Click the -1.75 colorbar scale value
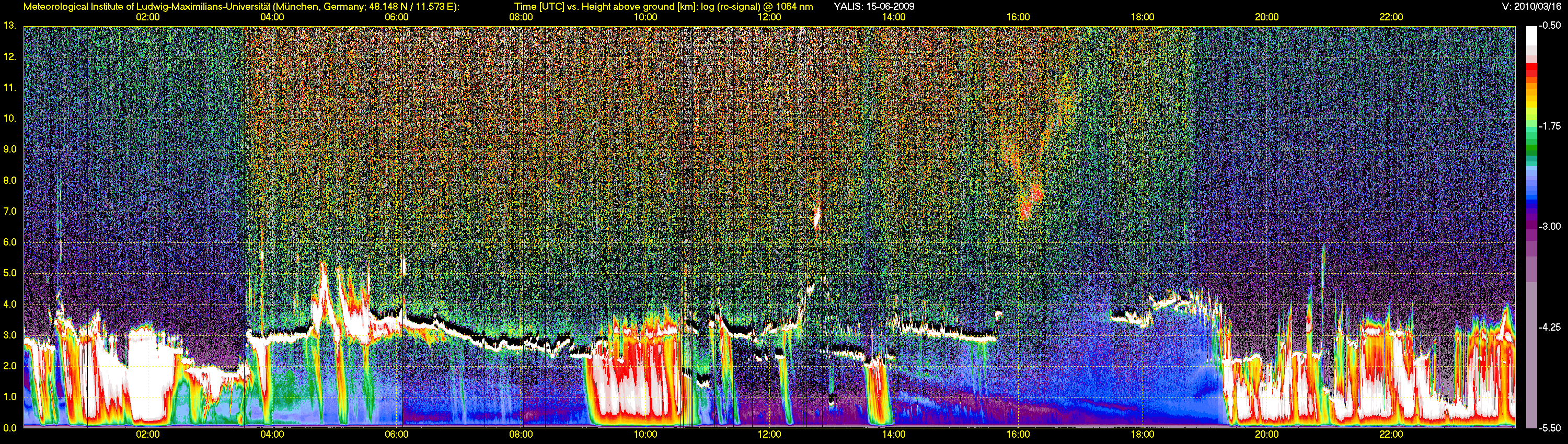Image resolution: width=1568 pixels, height=444 pixels. [x=1550, y=126]
